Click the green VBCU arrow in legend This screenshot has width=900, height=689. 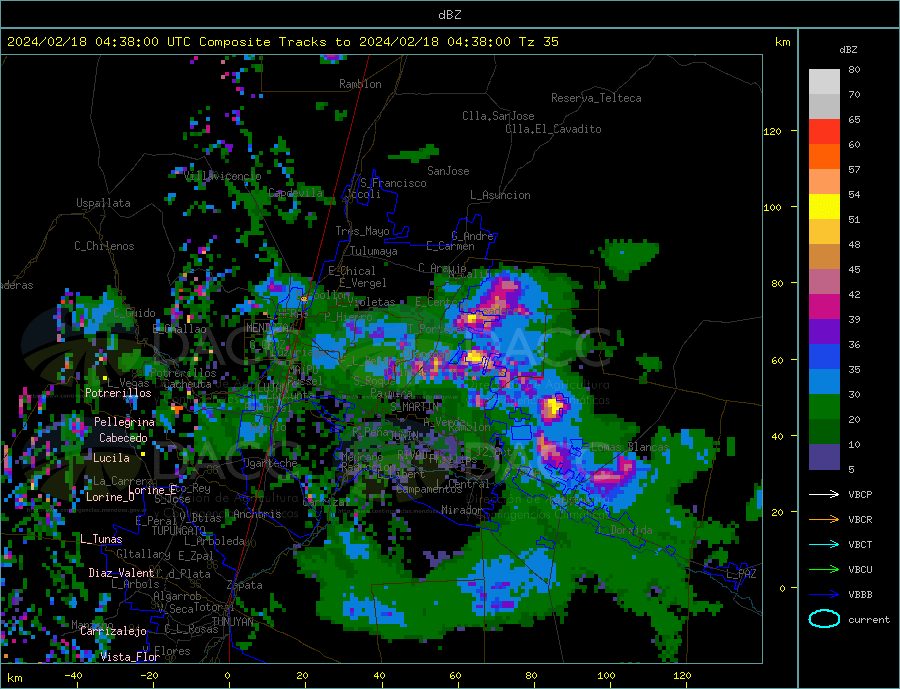[x=824, y=570]
